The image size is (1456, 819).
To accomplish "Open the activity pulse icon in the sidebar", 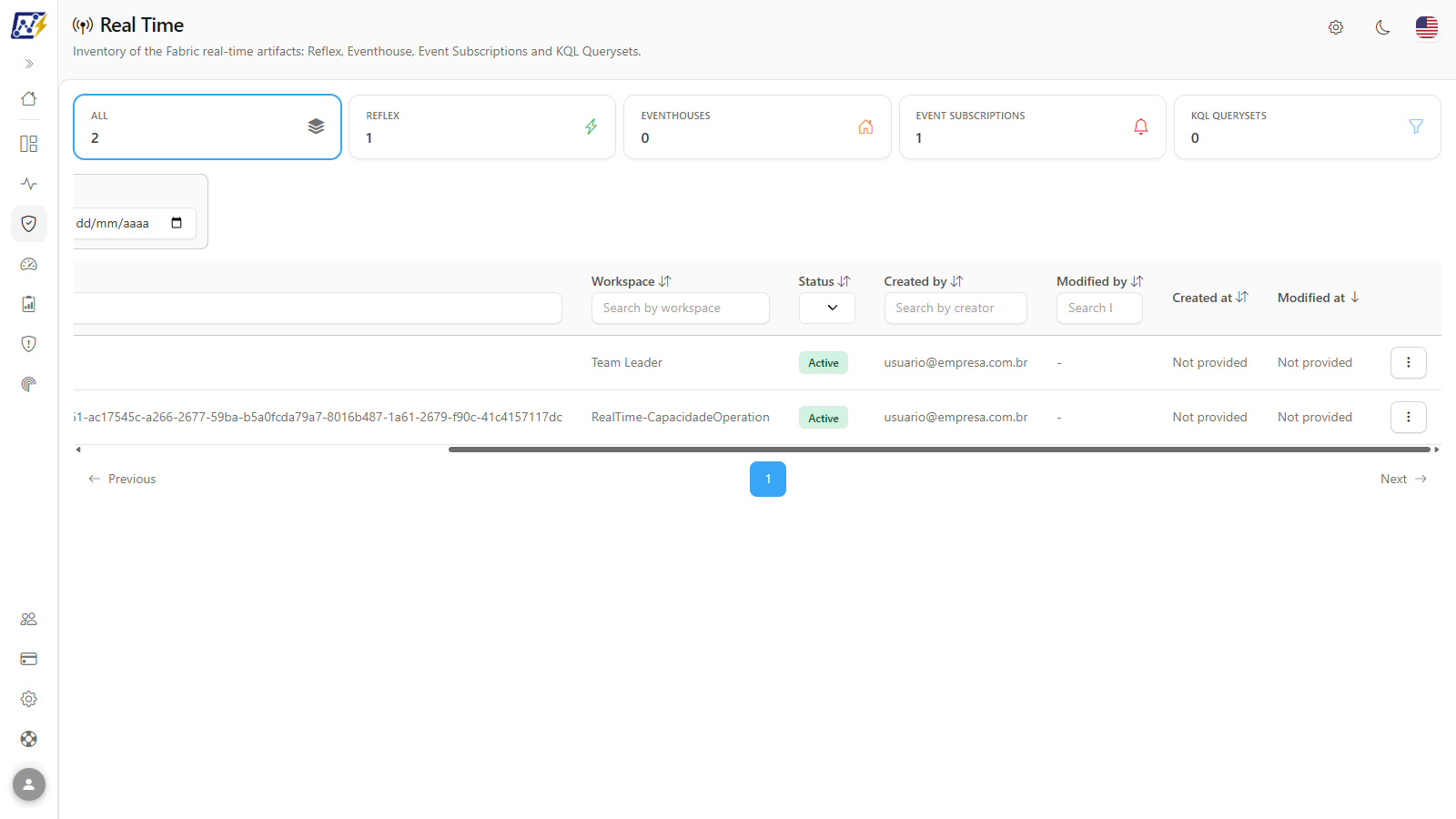I will [29, 184].
